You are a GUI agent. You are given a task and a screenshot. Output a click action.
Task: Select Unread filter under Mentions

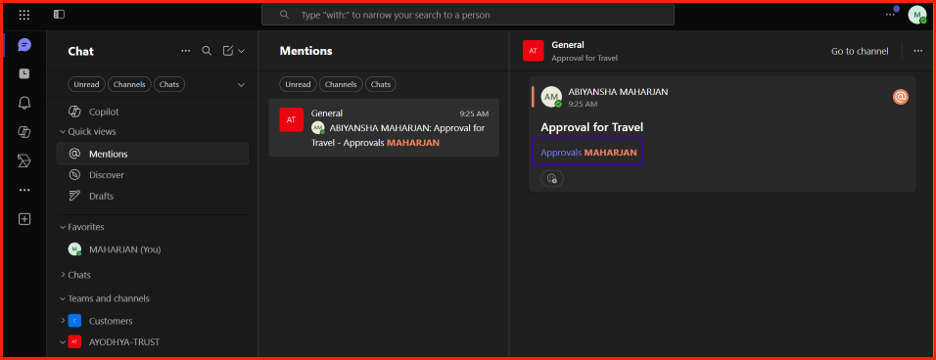[x=298, y=85]
